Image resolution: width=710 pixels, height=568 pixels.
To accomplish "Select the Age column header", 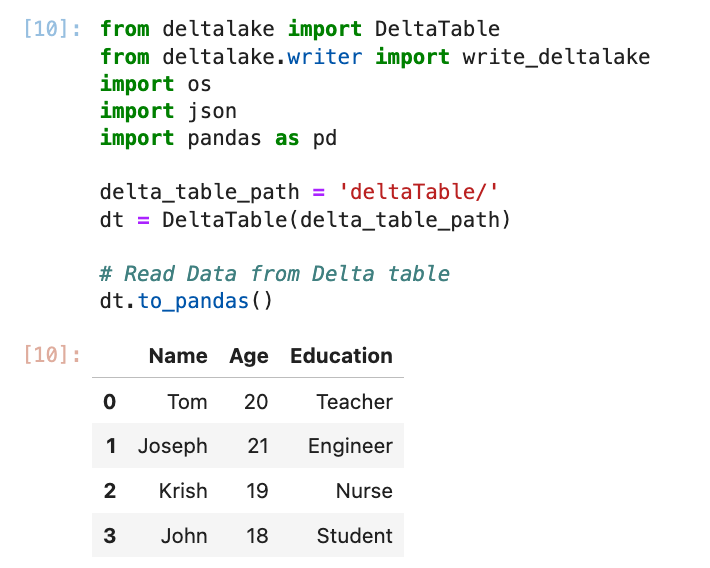I will coord(249,356).
